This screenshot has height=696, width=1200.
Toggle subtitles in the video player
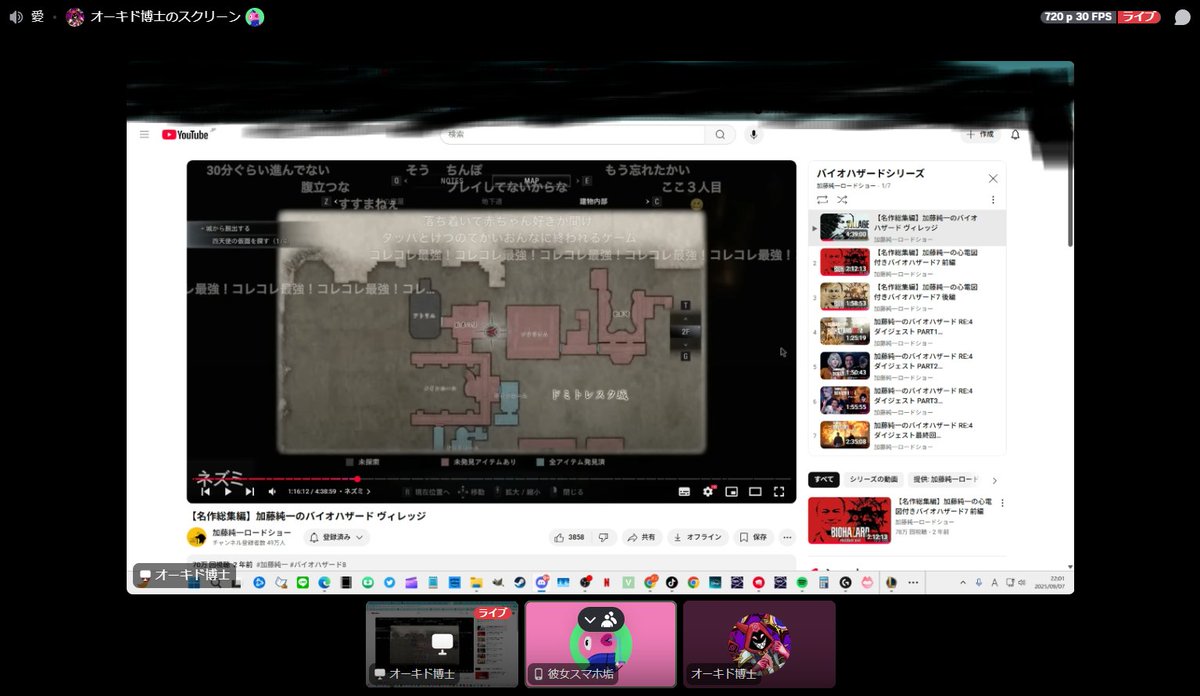[684, 491]
